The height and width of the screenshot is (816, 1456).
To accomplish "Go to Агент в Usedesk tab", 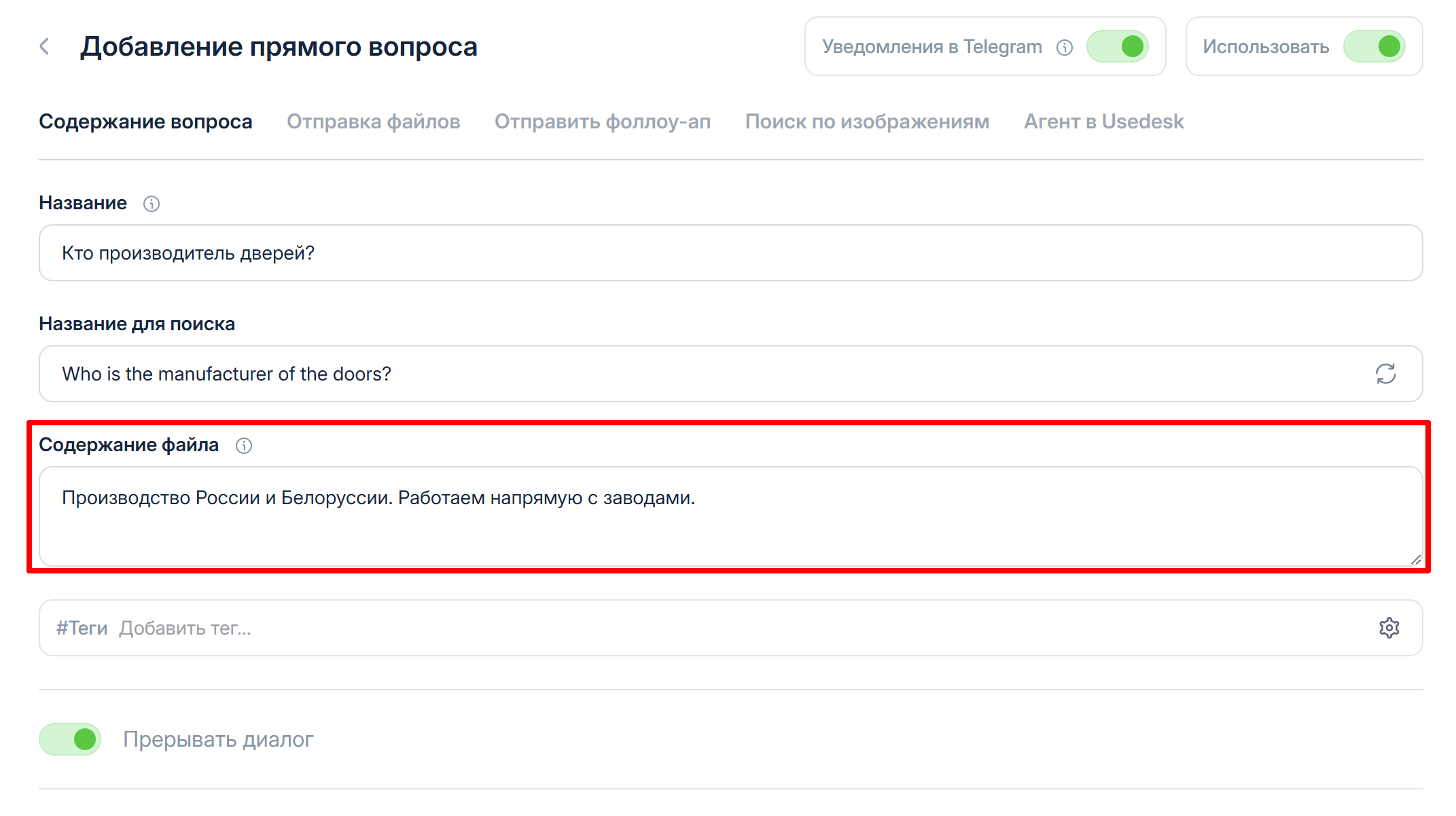I will pyautogui.click(x=1103, y=122).
